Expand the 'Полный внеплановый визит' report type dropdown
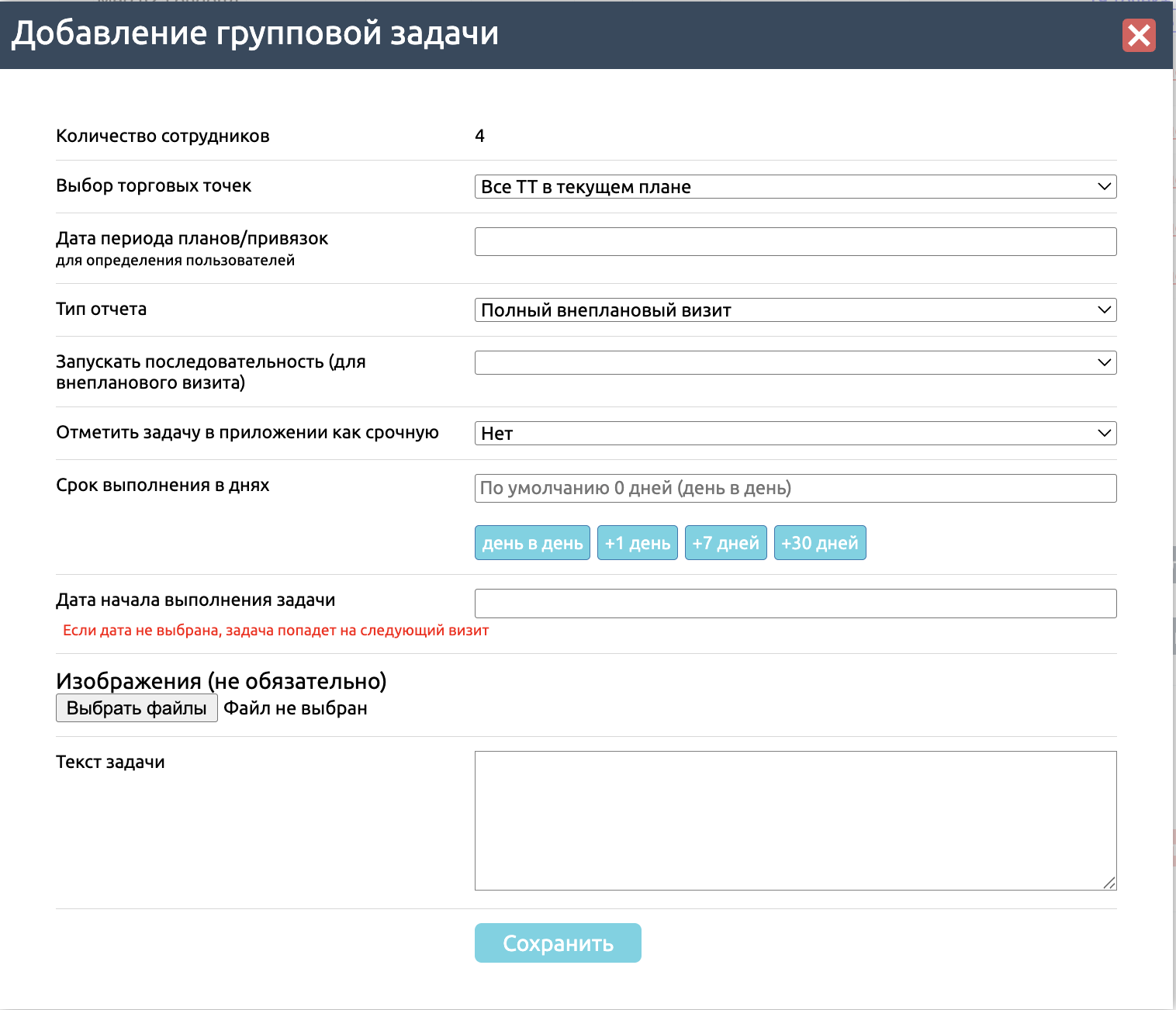 click(x=794, y=310)
